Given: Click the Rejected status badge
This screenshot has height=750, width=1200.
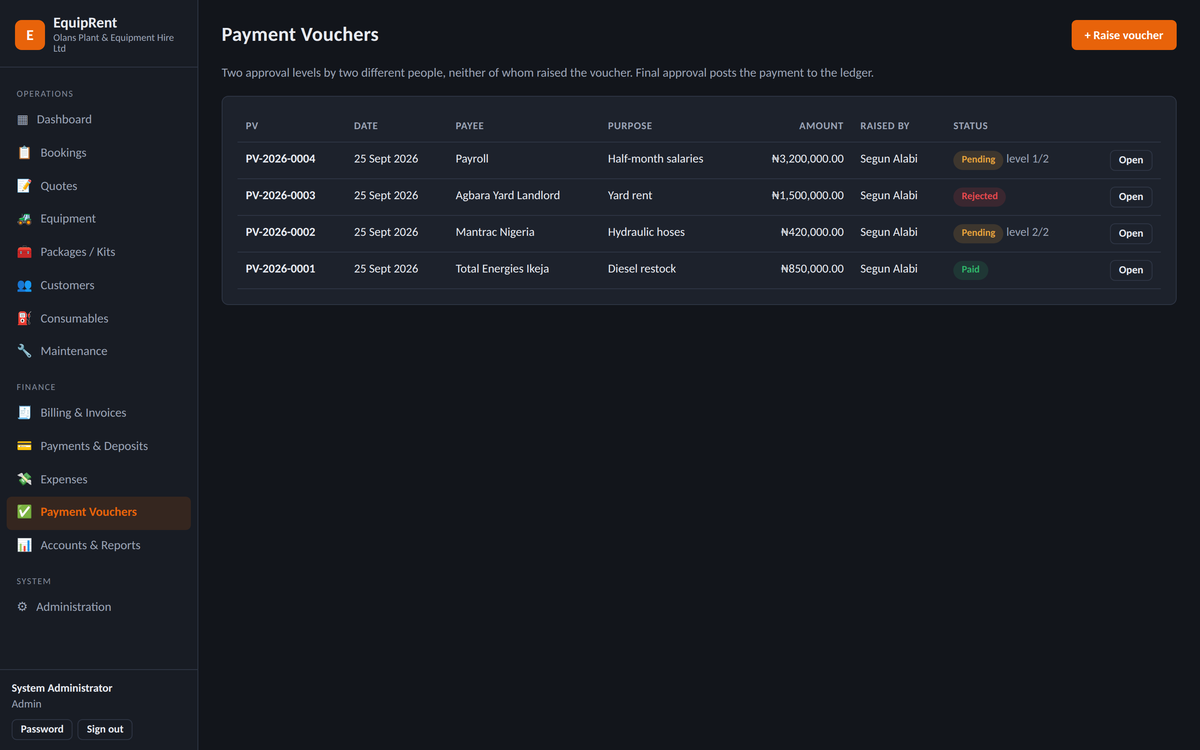Looking at the screenshot, I should (x=979, y=196).
